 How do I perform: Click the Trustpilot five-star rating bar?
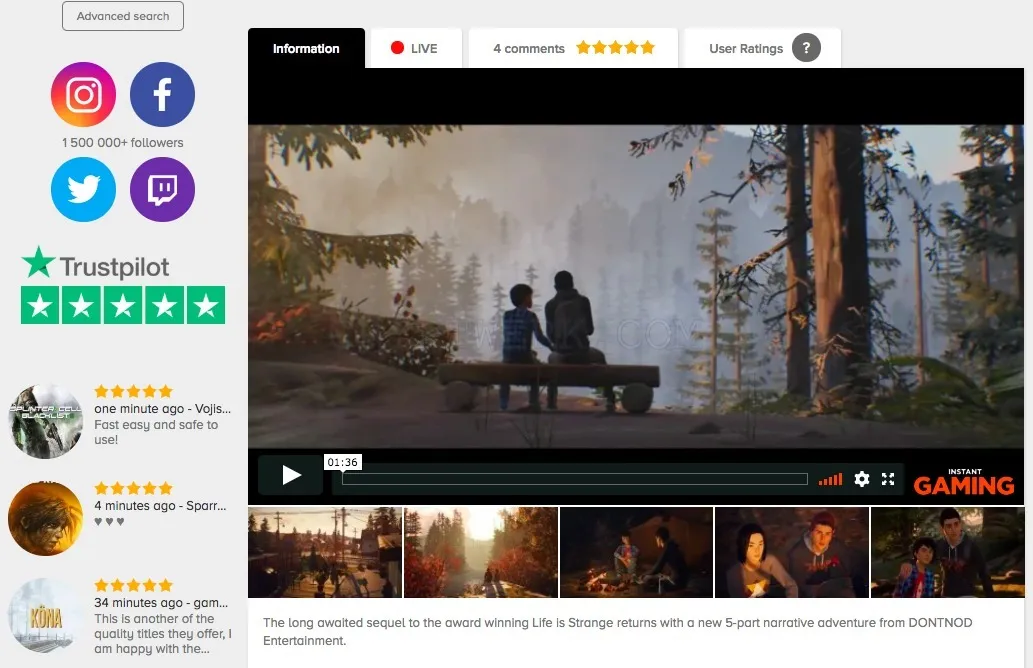(123, 305)
